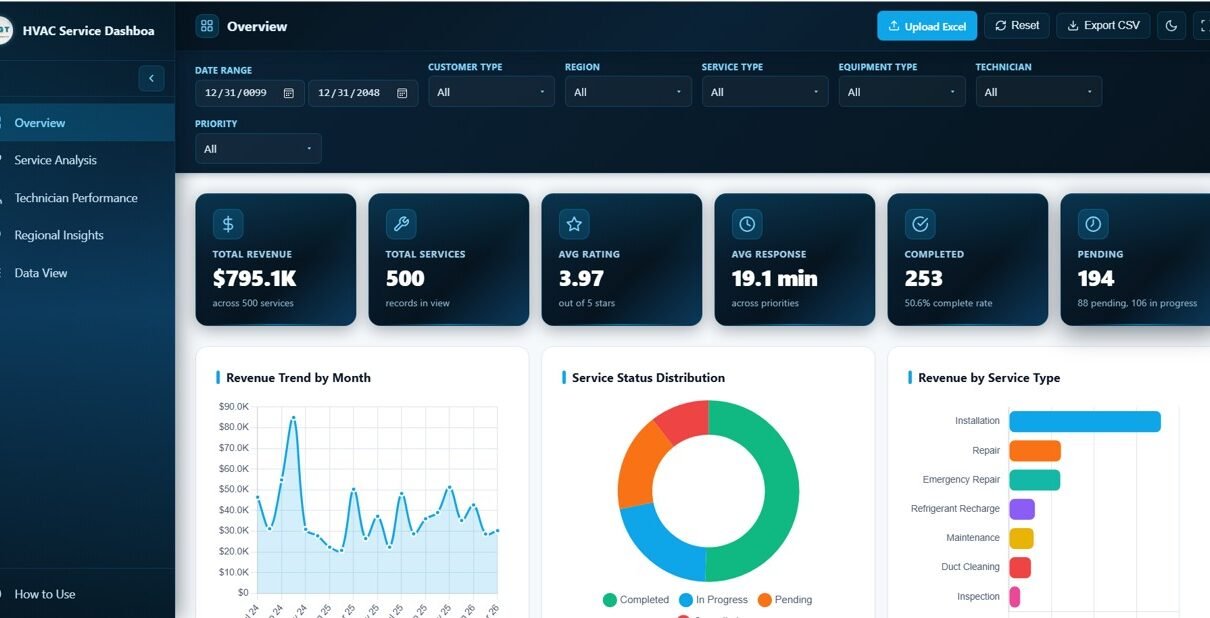
Task: Open calendar picker on start date field
Action: [289, 93]
